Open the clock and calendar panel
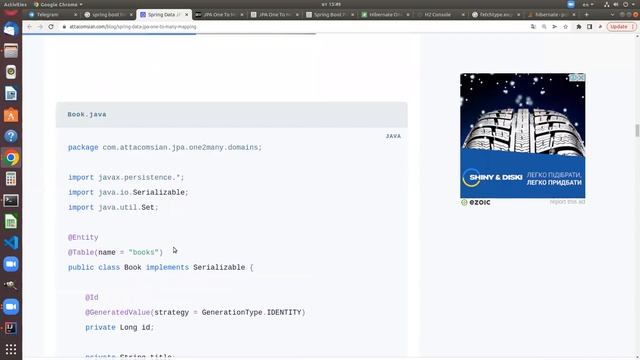The width and height of the screenshot is (640, 360). (x=331, y=4)
